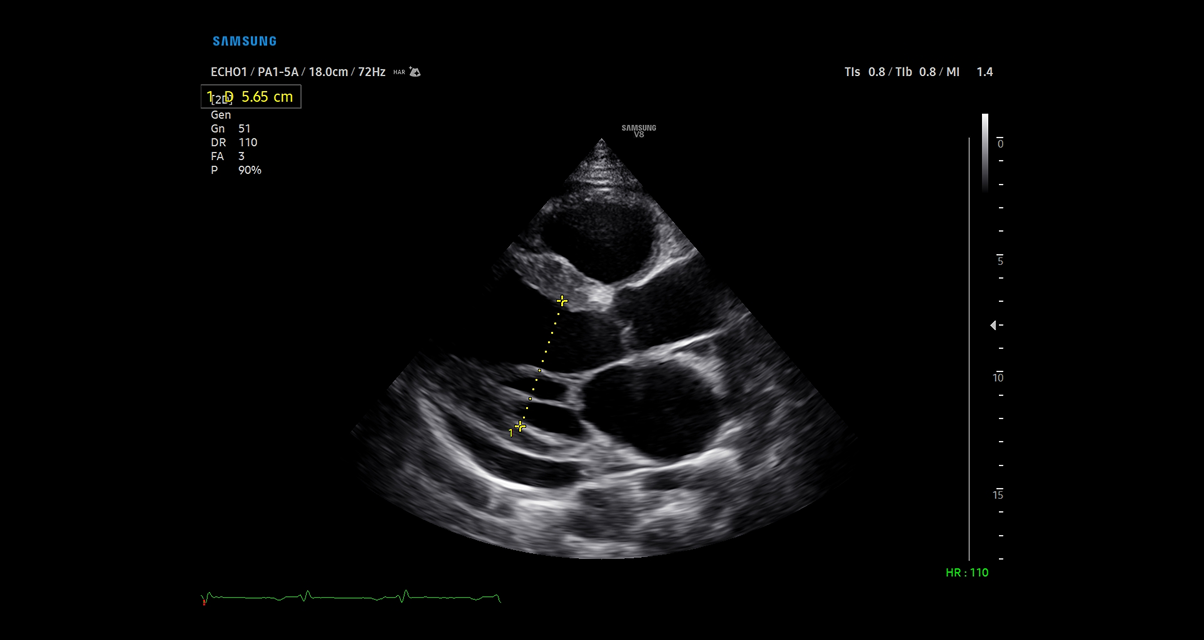
Task: Open the ECHO1 exam preset selector
Action: point(231,72)
